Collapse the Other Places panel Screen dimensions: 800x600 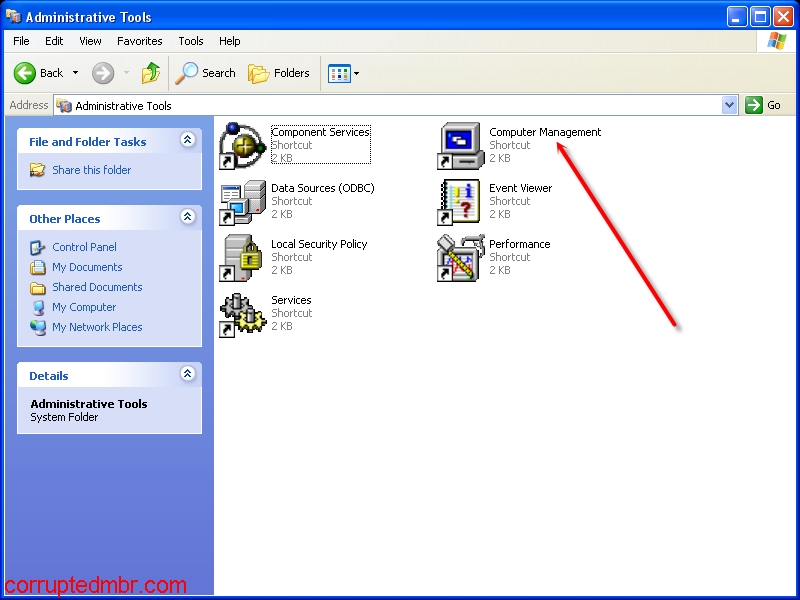click(x=187, y=217)
